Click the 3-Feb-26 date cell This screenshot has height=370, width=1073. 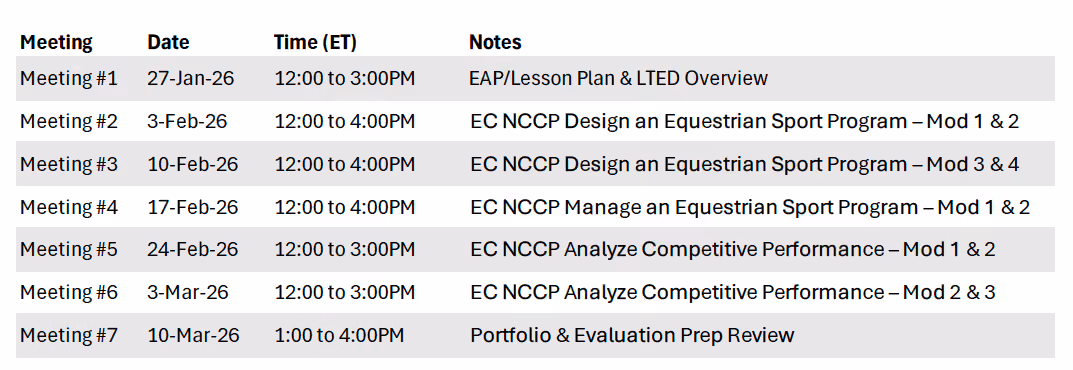tap(188, 122)
